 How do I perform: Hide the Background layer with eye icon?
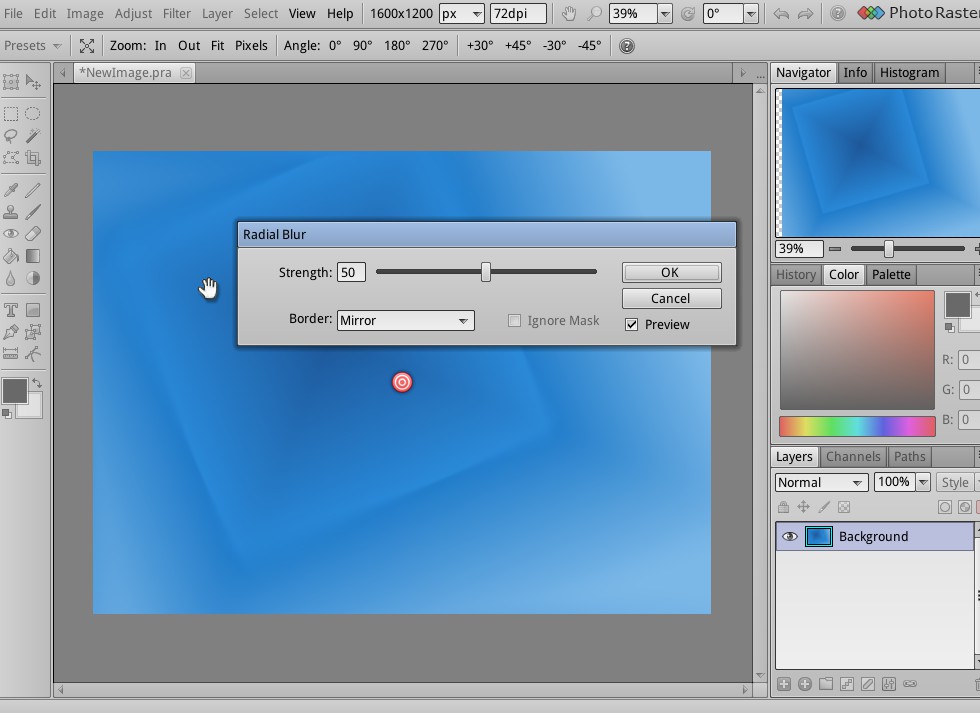(x=790, y=537)
